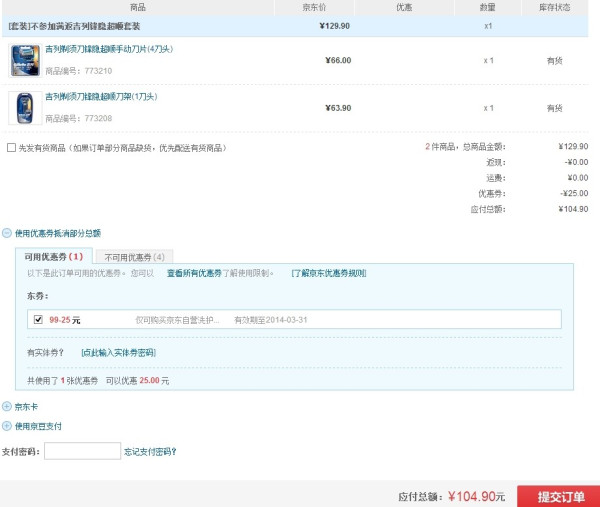Click the 优惠 column header
The image size is (600, 507).
(x=404, y=7)
